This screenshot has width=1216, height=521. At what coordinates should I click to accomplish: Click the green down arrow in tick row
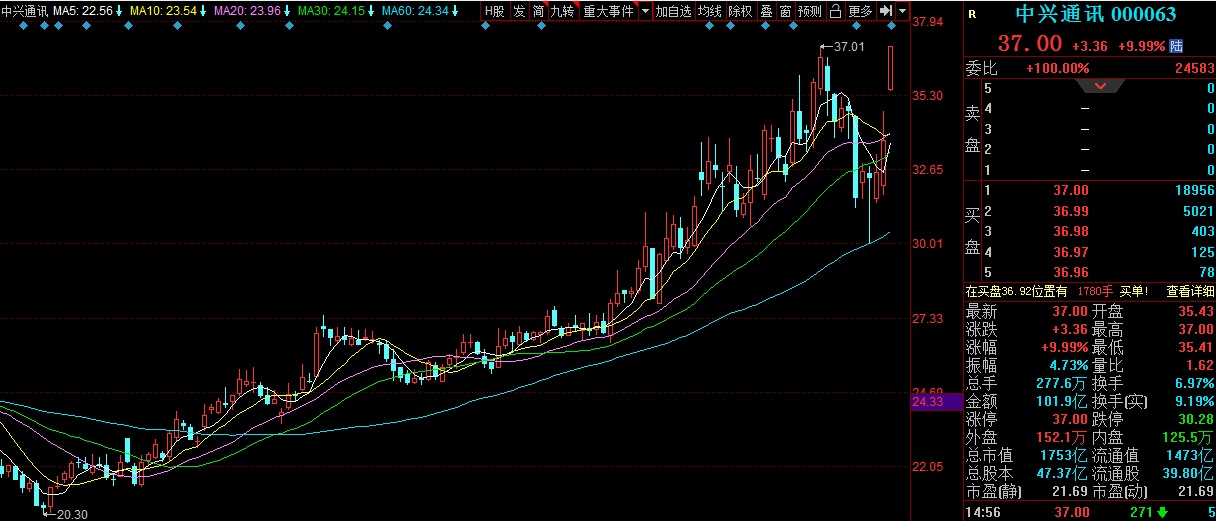(1162, 511)
